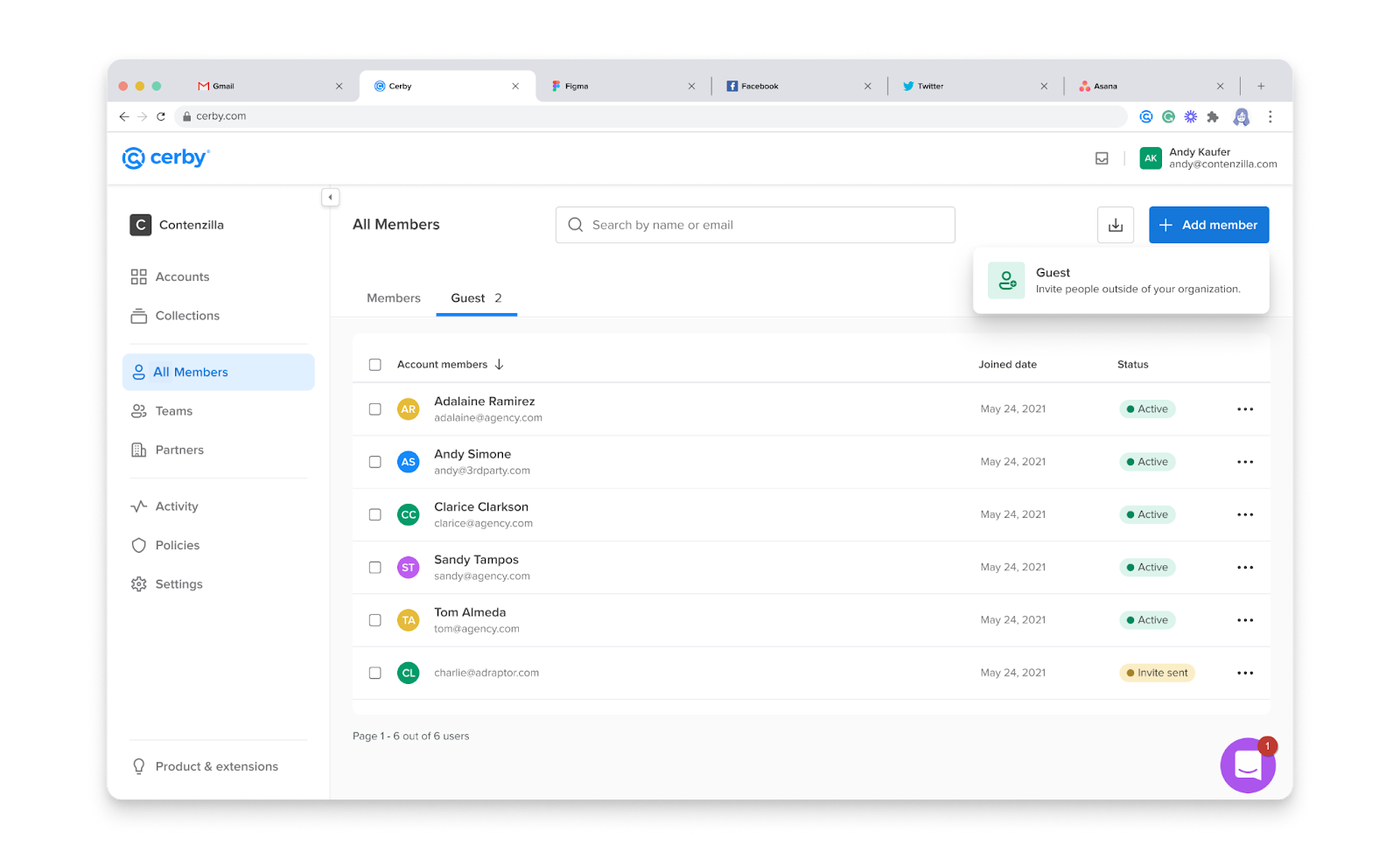Switch to the Figma browser tab
Viewport: 1400px width, 859px height.
click(623, 86)
